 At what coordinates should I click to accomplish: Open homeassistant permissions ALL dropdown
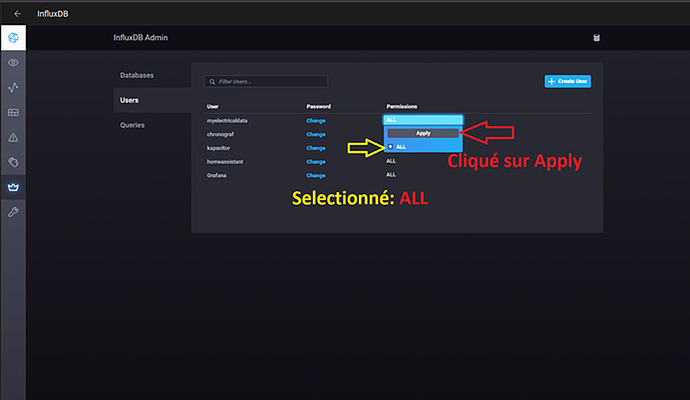391,161
